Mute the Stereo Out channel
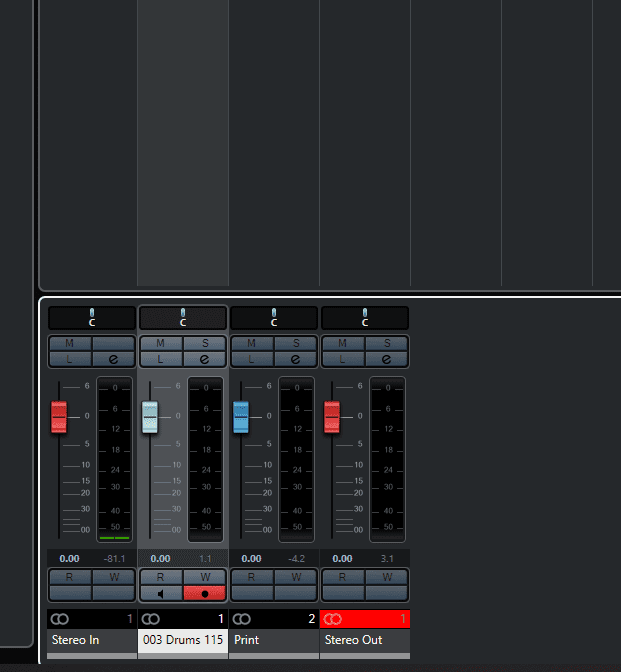621x672 pixels. [x=342, y=343]
